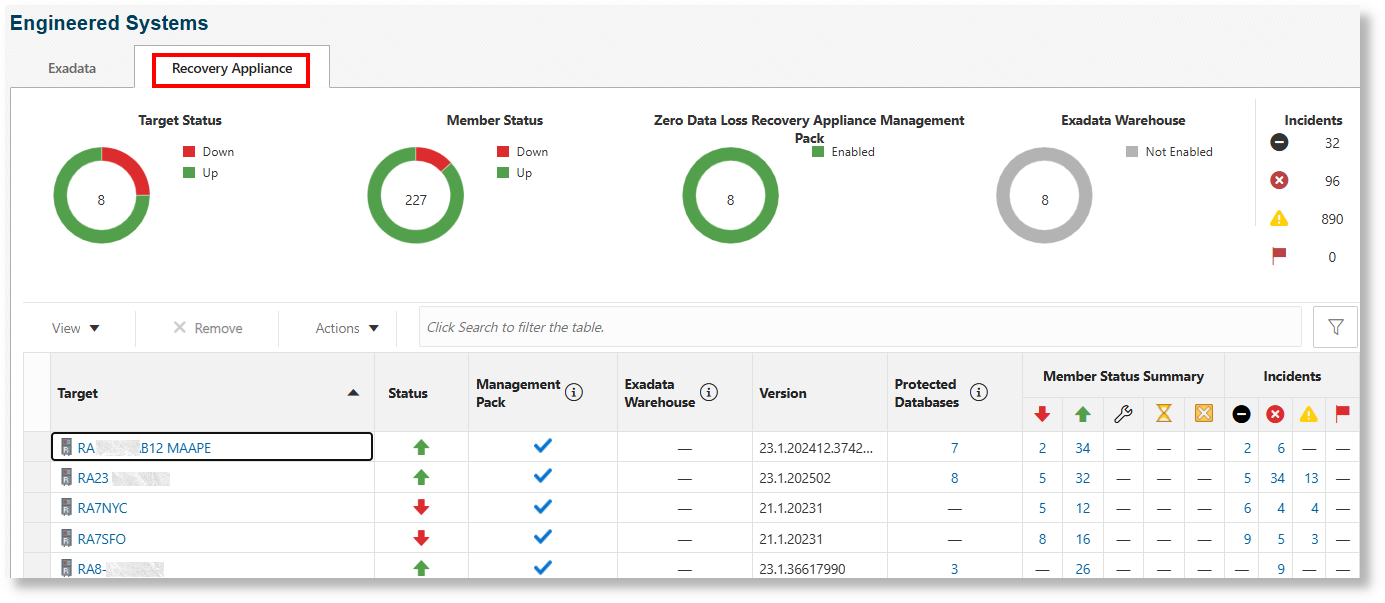
Task: Click the Member Status donut chart
Action: pos(415,195)
